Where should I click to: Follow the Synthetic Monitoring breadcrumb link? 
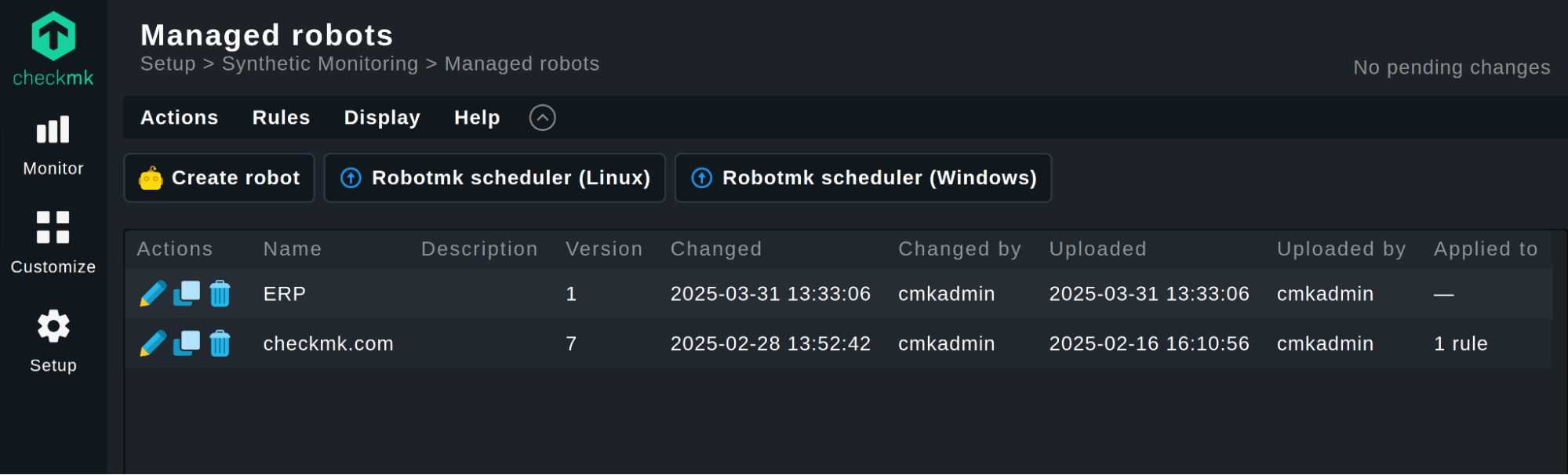pyautogui.click(x=320, y=64)
